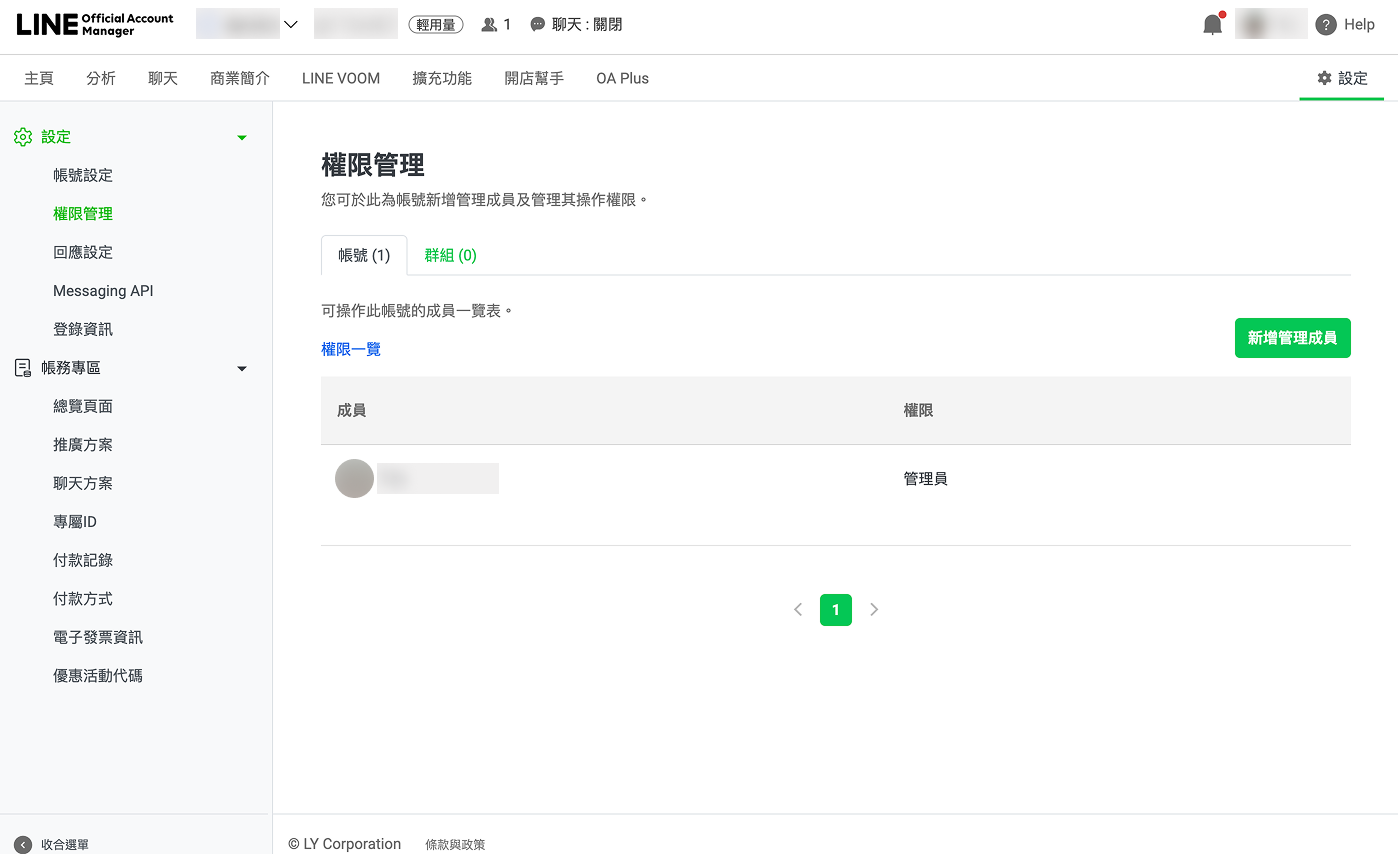Click the 聊天 : 關閉 status text
1398x854 pixels.
tap(587, 25)
